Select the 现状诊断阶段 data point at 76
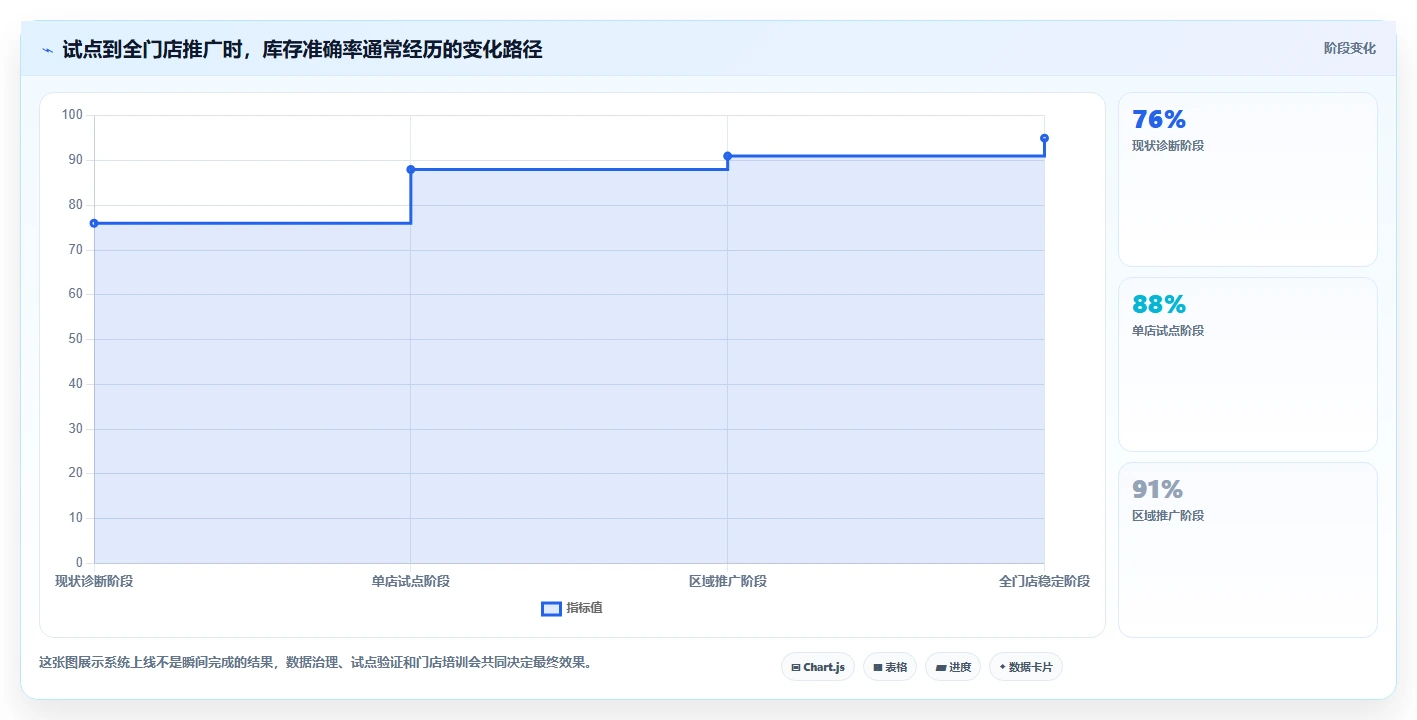Viewport: 1417px width, 720px height. [94, 223]
